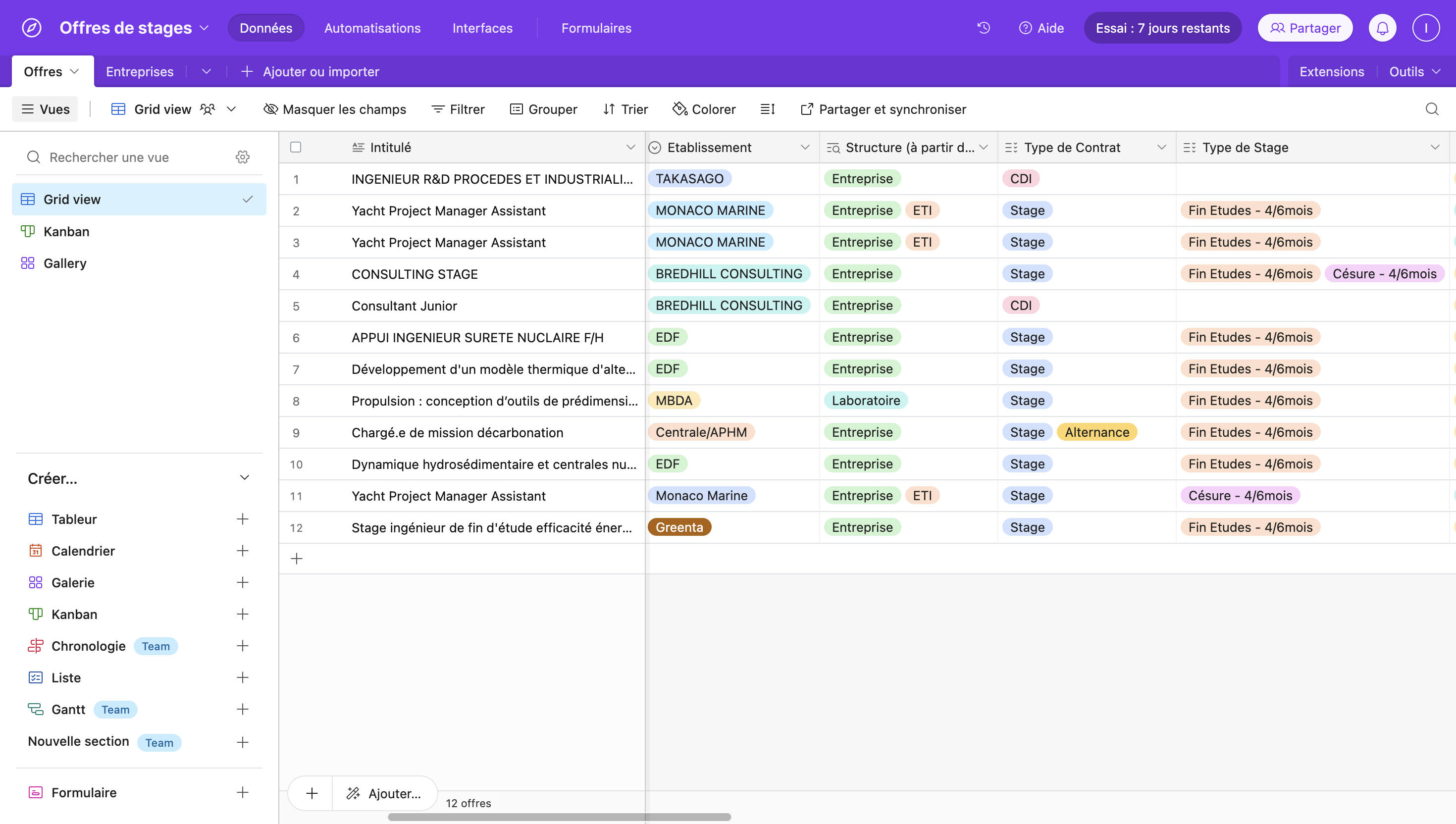Tick the select-all rows checkbox
1456x824 pixels.
tap(295, 147)
